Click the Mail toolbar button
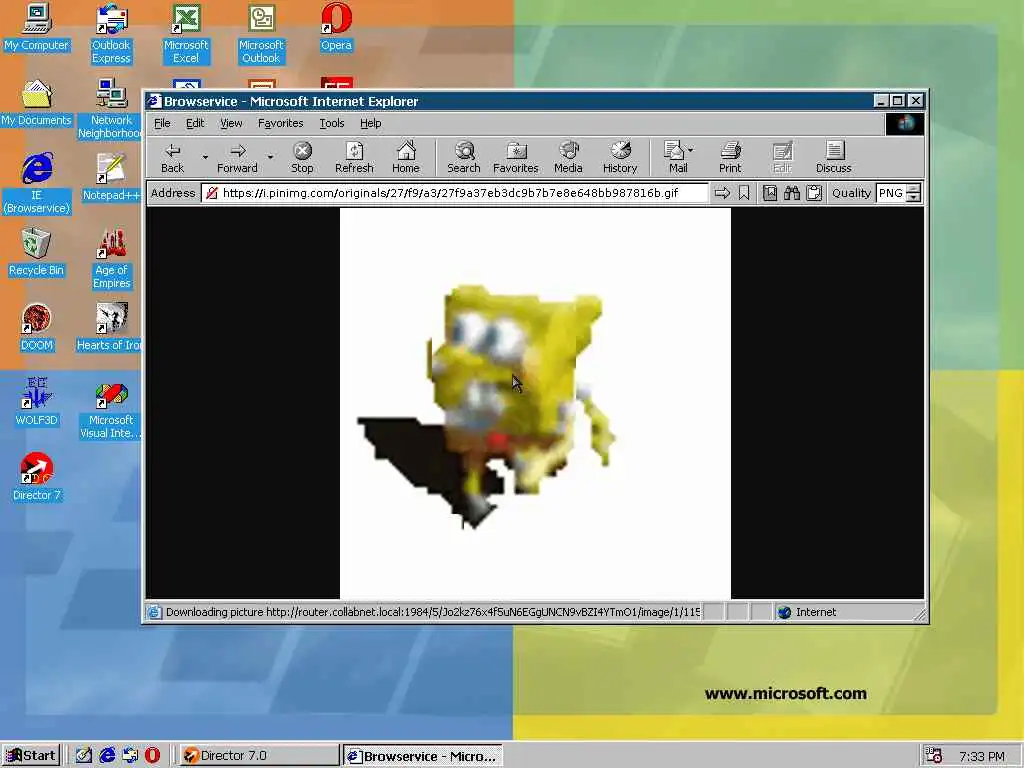 (675, 157)
